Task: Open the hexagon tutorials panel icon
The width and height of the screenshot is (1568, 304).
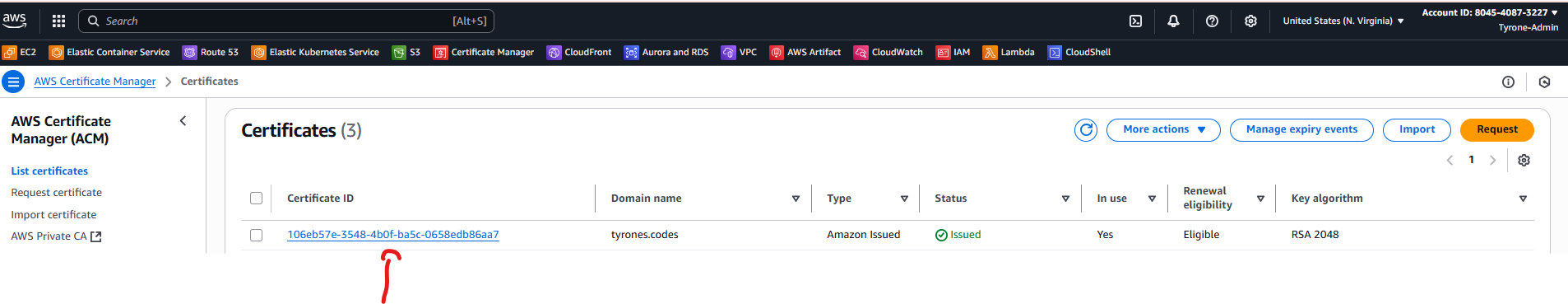Action: (1544, 82)
